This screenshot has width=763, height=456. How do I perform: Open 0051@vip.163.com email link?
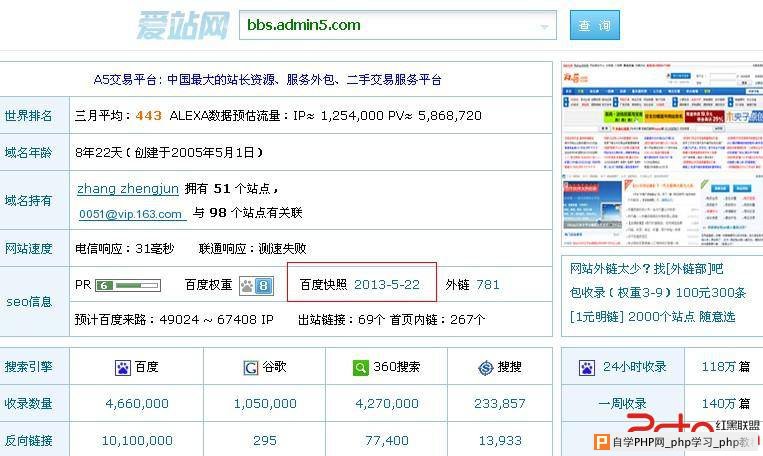coord(130,214)
